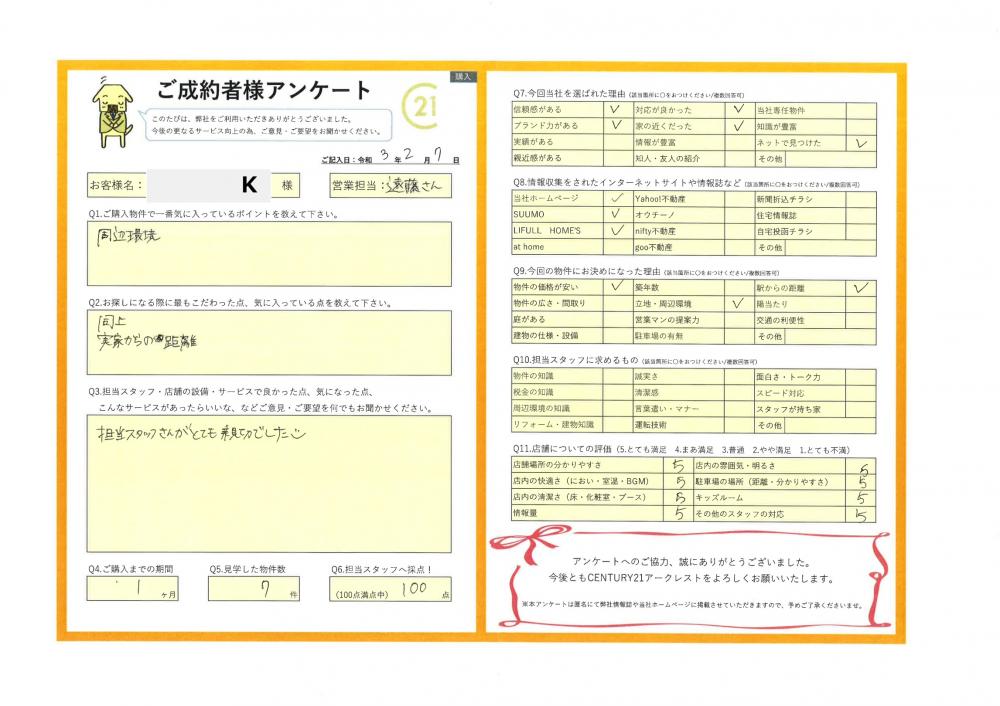Check the SUUMO box in Q8
The width and height of the screenshot is (1000, 706).
[614, 215]
